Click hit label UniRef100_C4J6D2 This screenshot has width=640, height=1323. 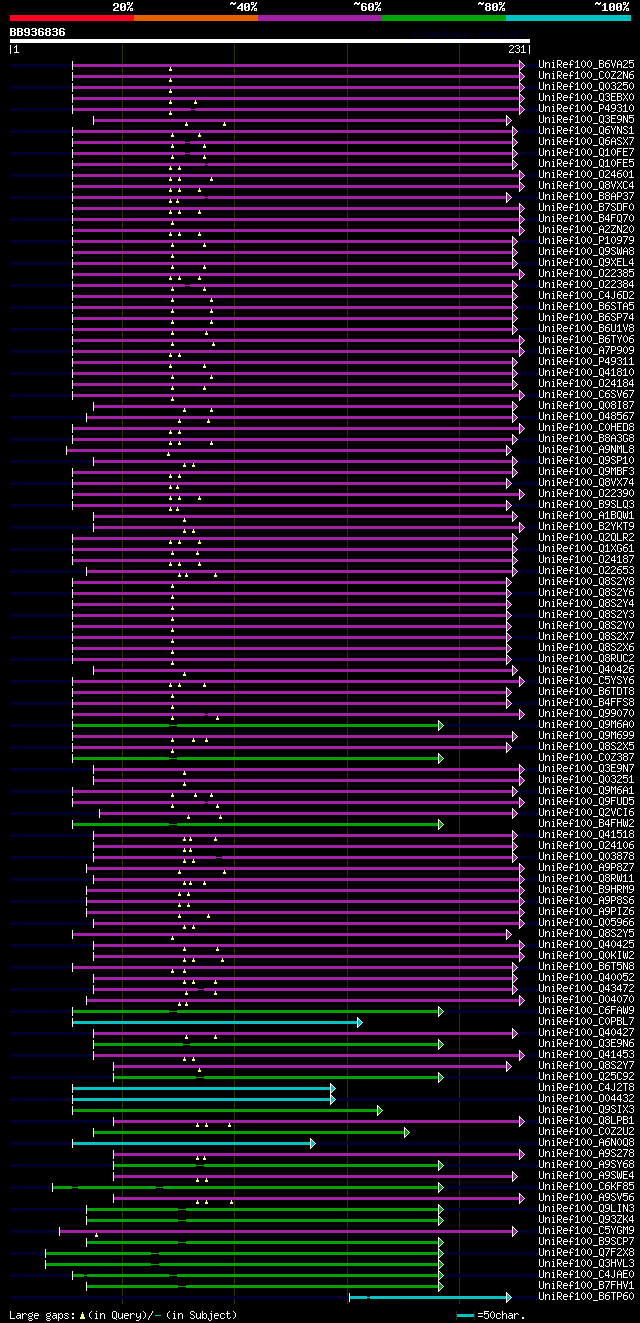586,295
